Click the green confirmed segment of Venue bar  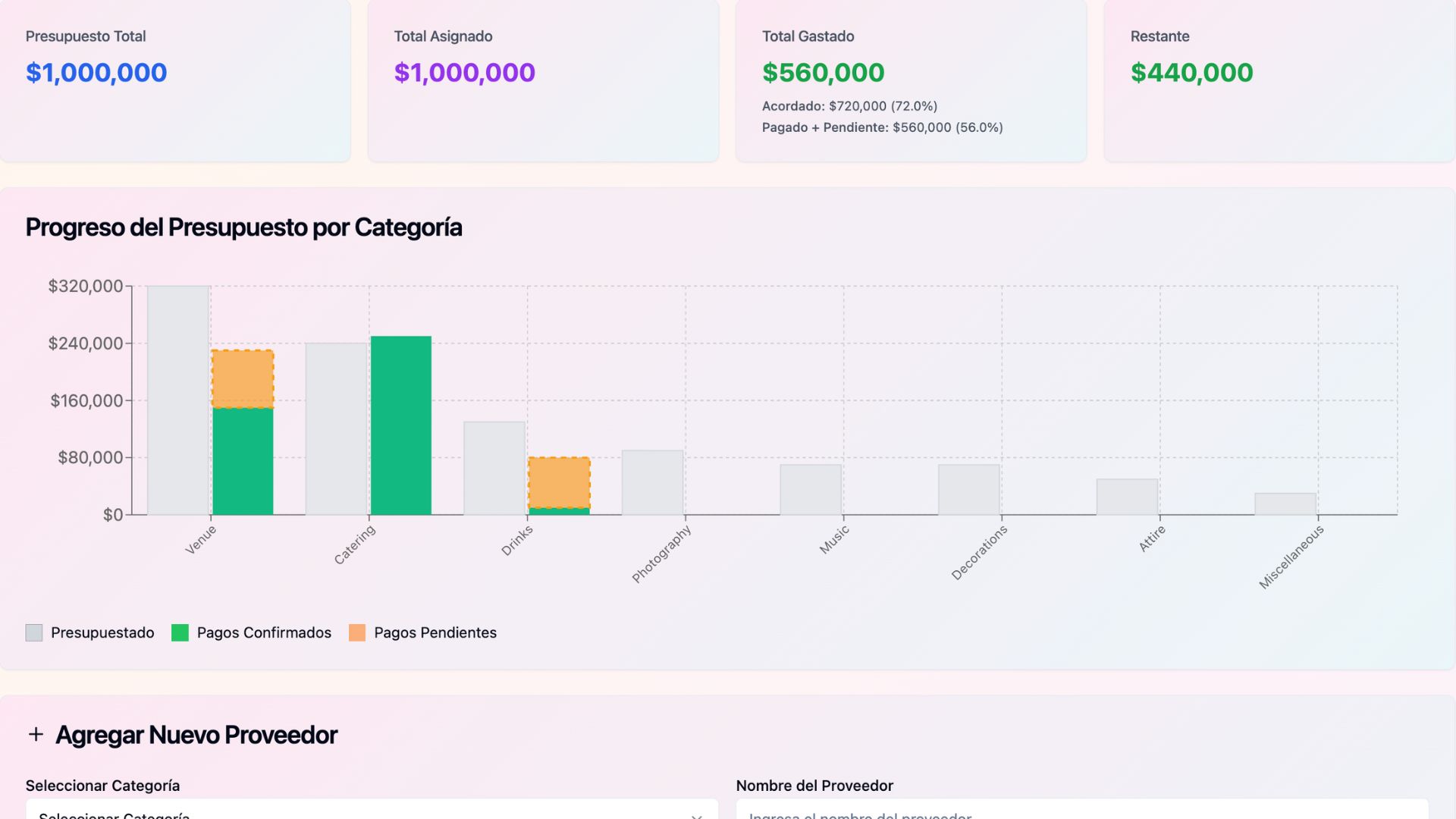[x=243, y=461]
